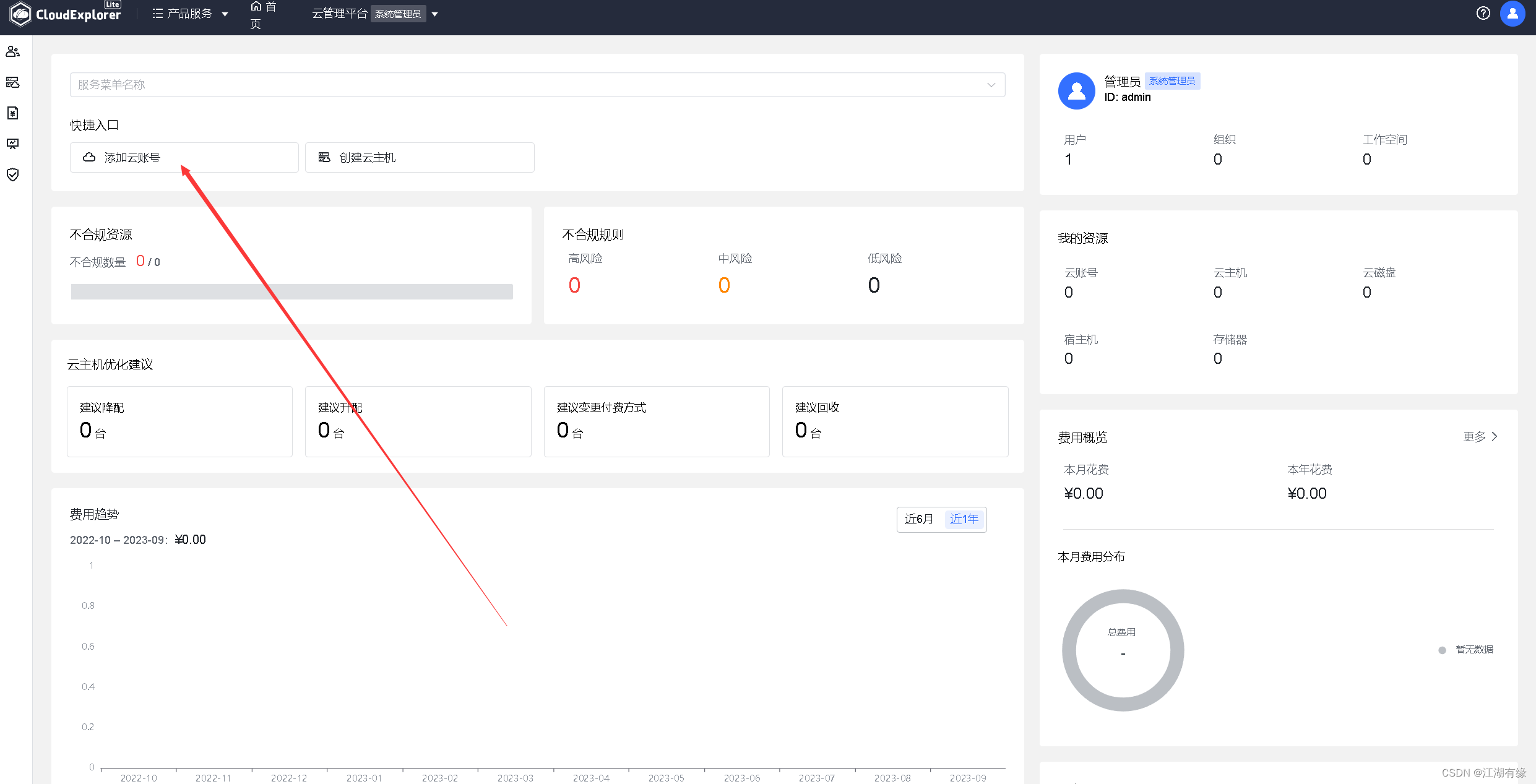
Task: Expand the 云管理平台 role switcher arrow
Action: click(x=434, y=14)
